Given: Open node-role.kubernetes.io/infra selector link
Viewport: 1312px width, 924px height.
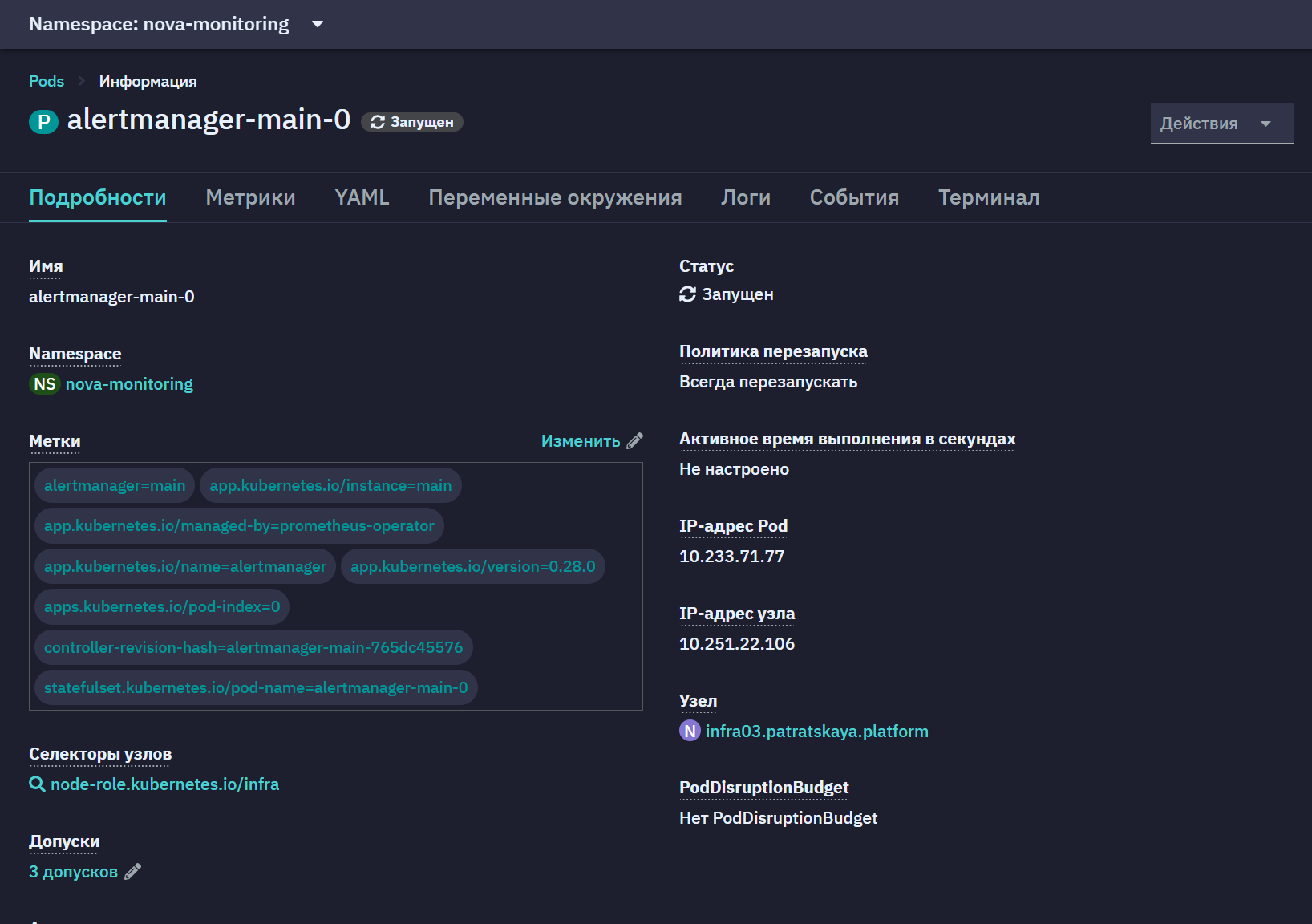Looking at the screenshot, I should (165, 784).
